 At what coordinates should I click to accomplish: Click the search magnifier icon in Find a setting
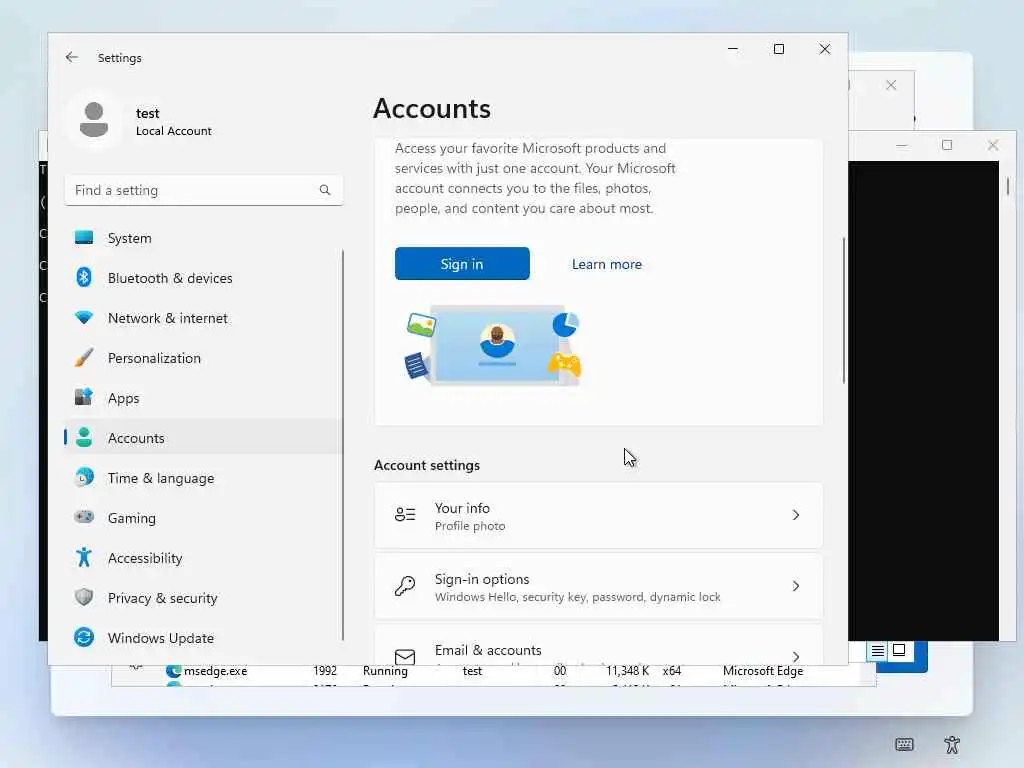coord(325,190)
